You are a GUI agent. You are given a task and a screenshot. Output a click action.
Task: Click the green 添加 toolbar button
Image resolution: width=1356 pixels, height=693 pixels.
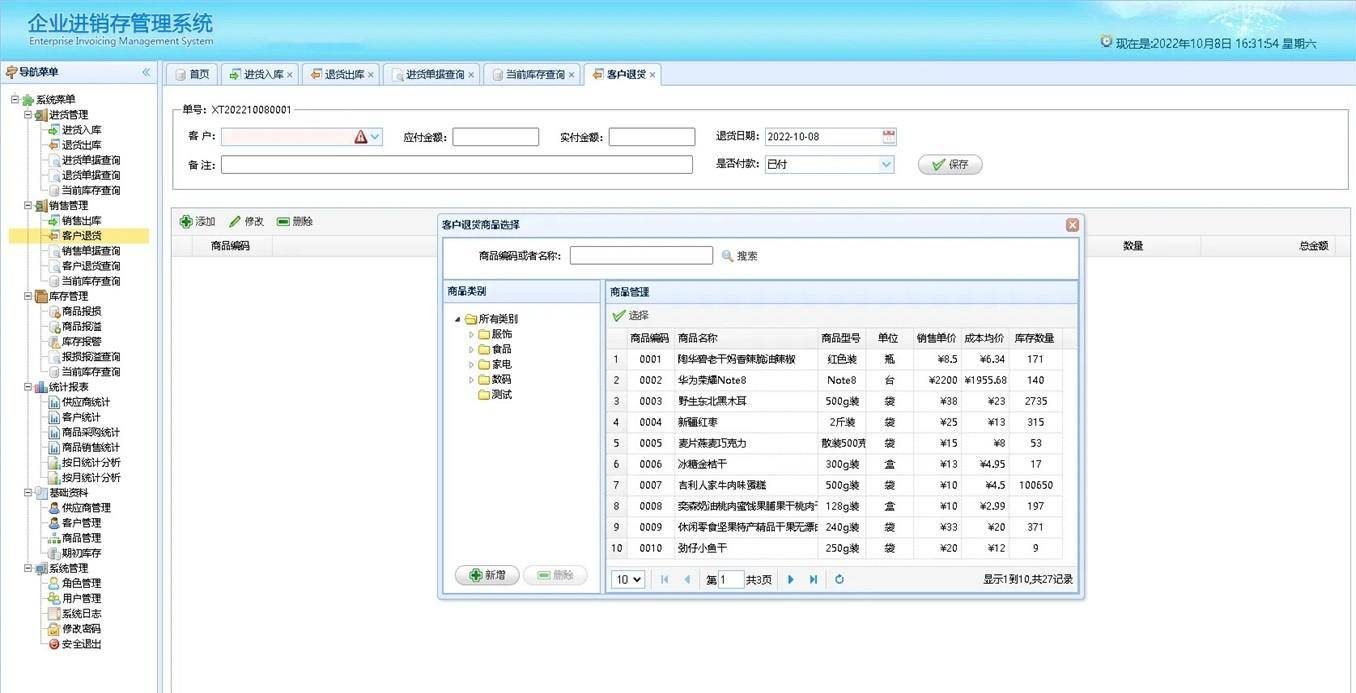point(197,221)
